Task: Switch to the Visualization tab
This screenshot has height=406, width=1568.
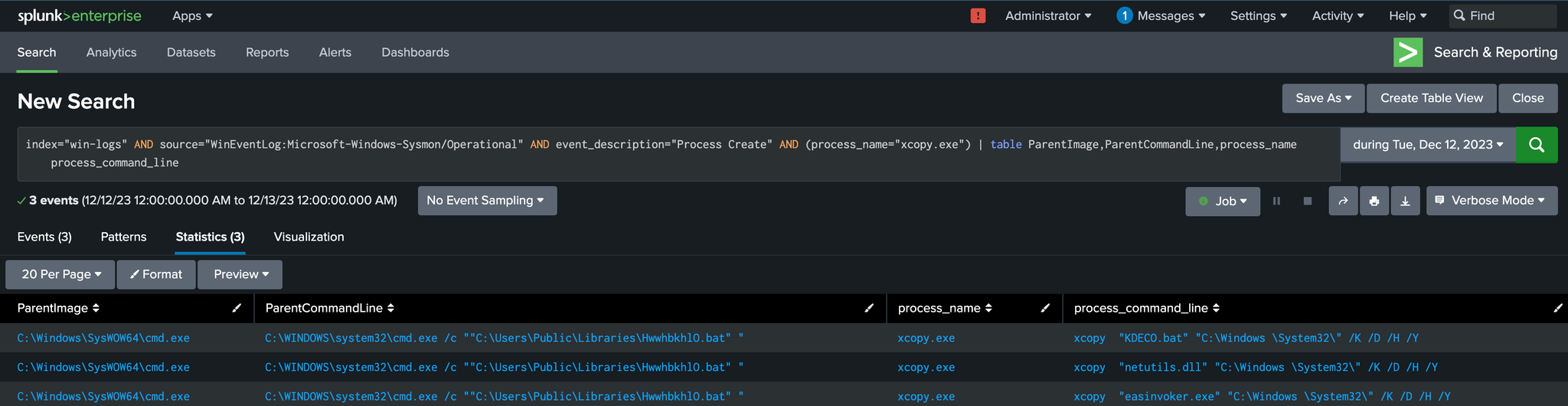Action: [x=309, y=237]
